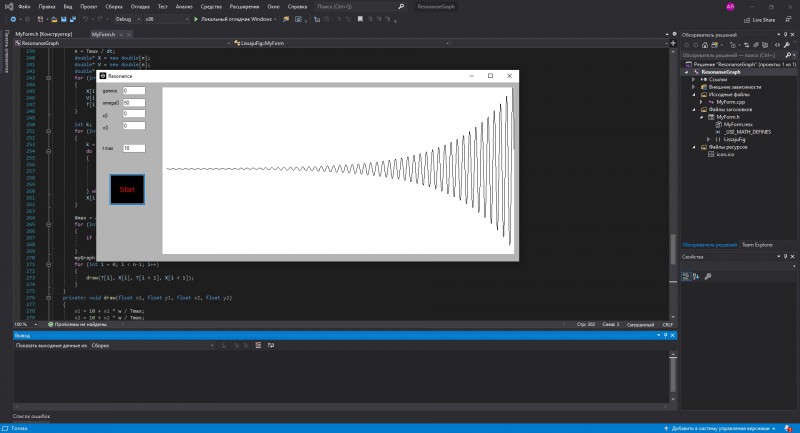The image size is (800, 433).
Task: Click the Live Share button
Action: click(759, 20)
